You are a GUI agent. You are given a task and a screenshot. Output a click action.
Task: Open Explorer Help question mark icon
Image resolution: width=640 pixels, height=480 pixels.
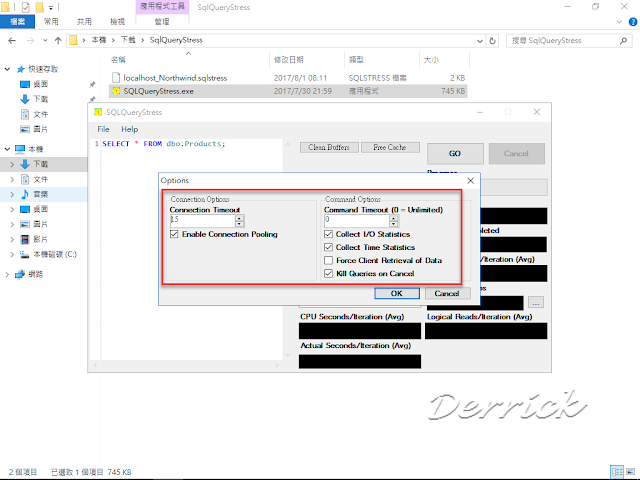[633, 22]
